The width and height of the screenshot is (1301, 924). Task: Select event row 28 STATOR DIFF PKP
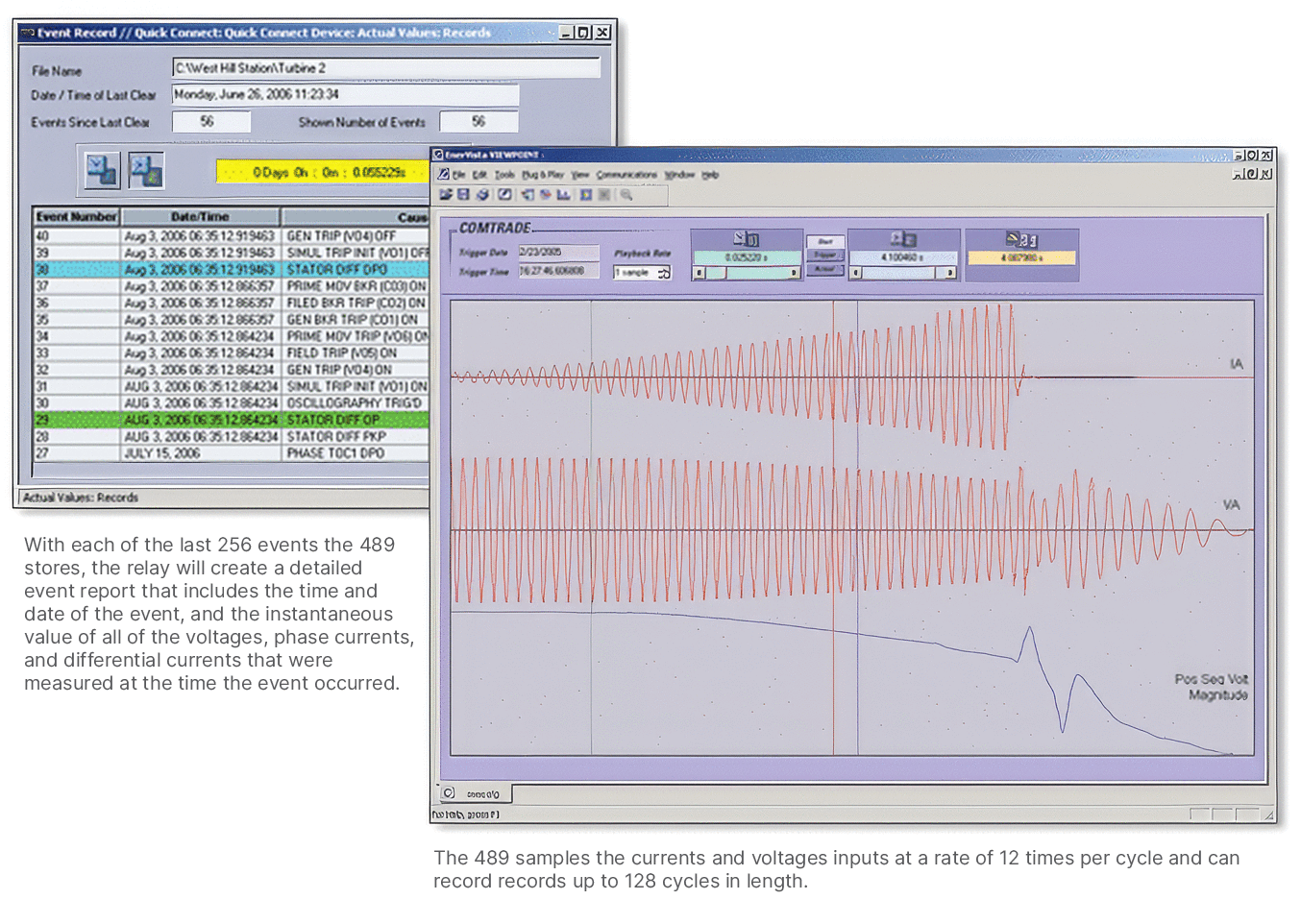tap(231, 436)
